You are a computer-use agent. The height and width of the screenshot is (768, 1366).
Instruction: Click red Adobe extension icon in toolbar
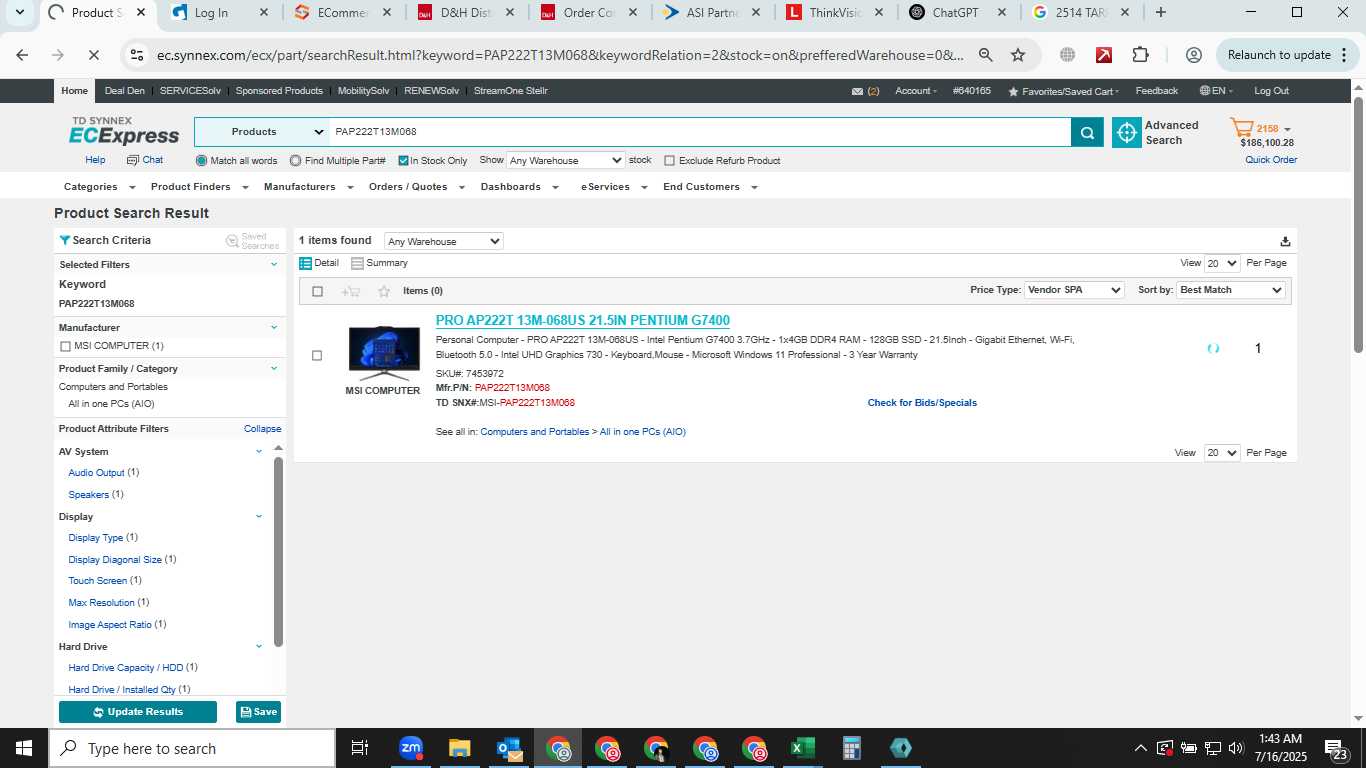pyautogui.click(x=1104, y=55)
